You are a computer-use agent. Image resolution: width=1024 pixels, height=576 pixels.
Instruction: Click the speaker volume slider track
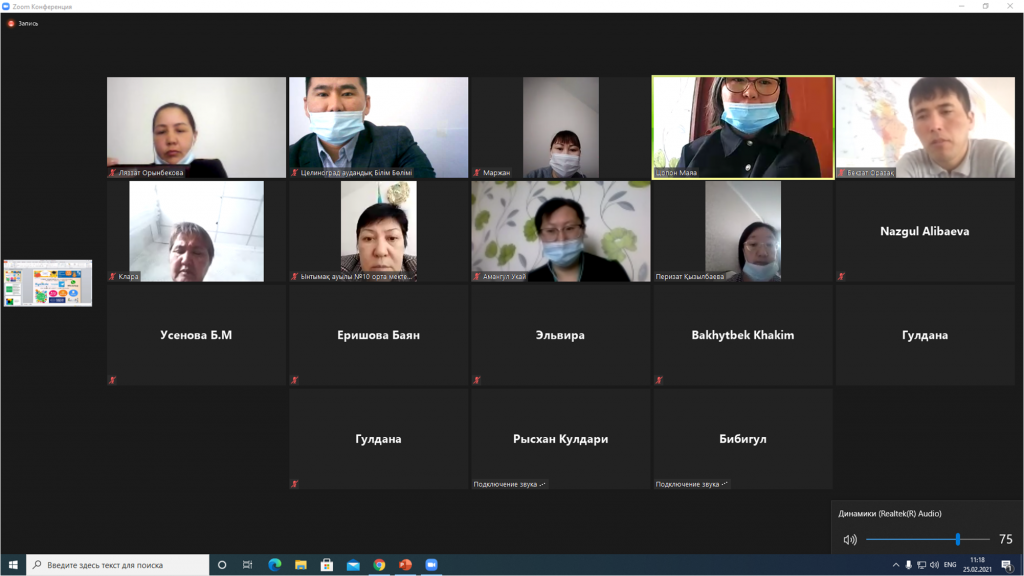(x=920, y=539)
